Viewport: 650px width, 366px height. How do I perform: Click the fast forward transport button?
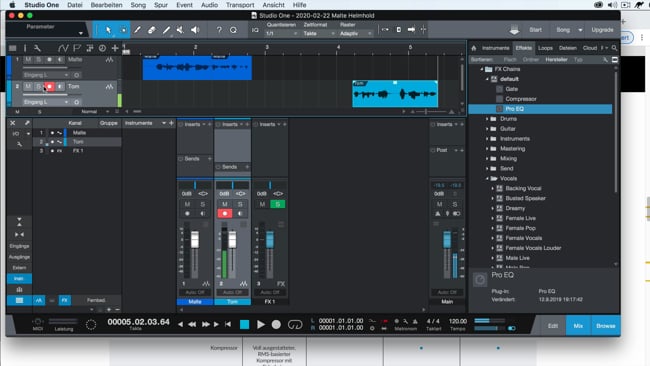[x=205, y=324]
